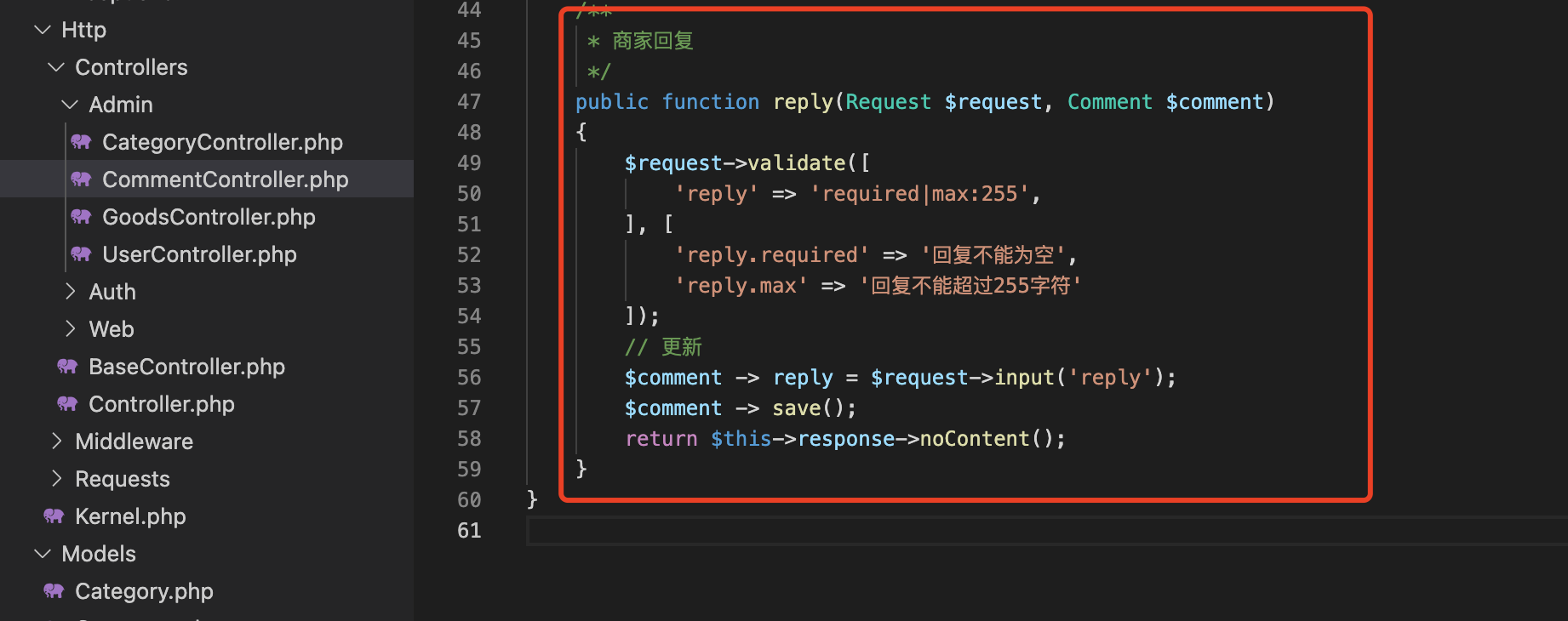
Task: Click the PHP icon beside CategoryController.php
Action: 81,141
